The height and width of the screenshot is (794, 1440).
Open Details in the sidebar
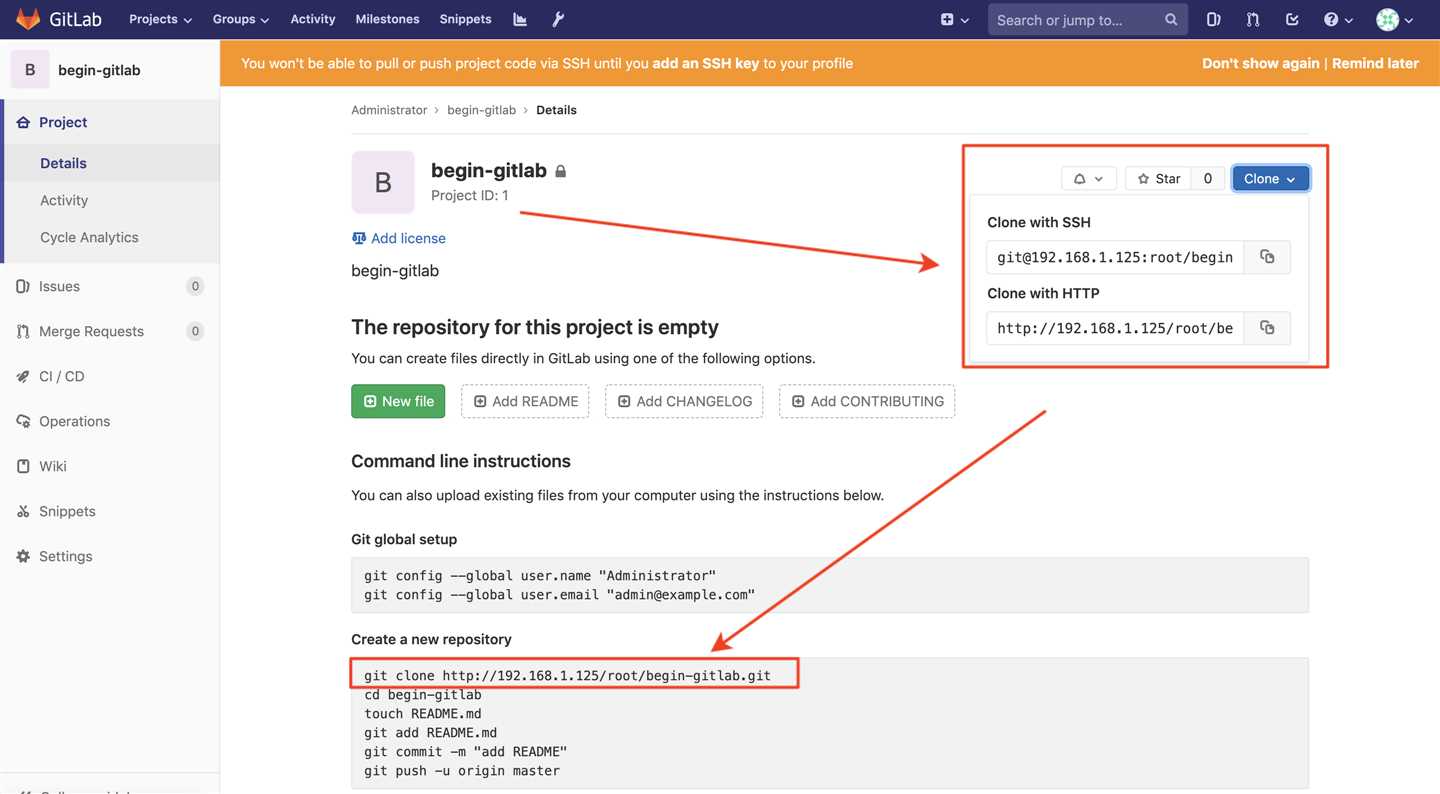click(112, 163)
